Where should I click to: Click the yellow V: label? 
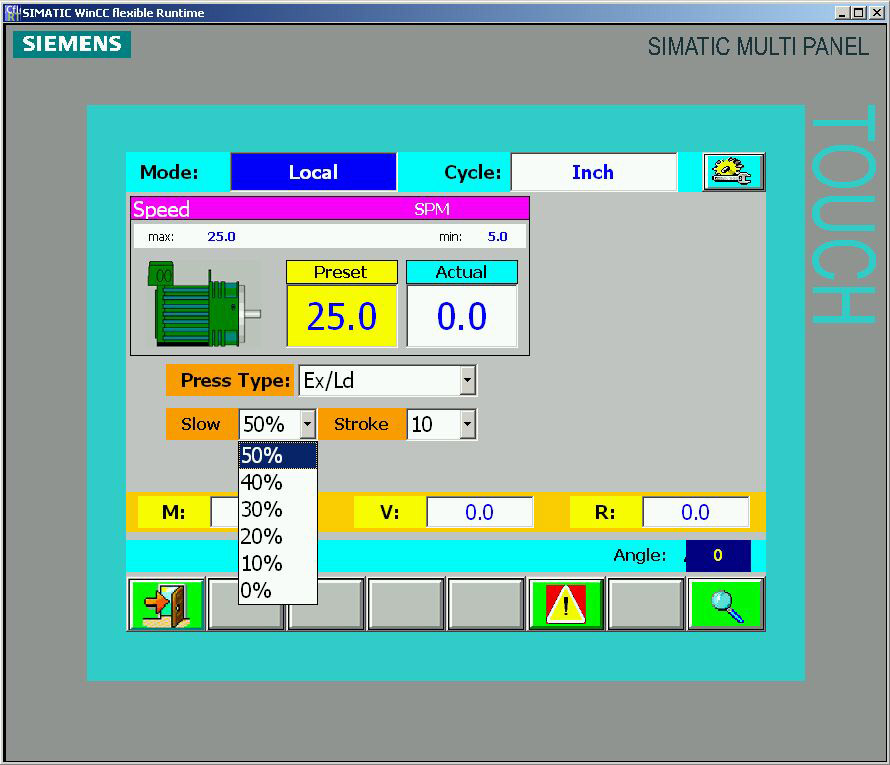[390, 512]
